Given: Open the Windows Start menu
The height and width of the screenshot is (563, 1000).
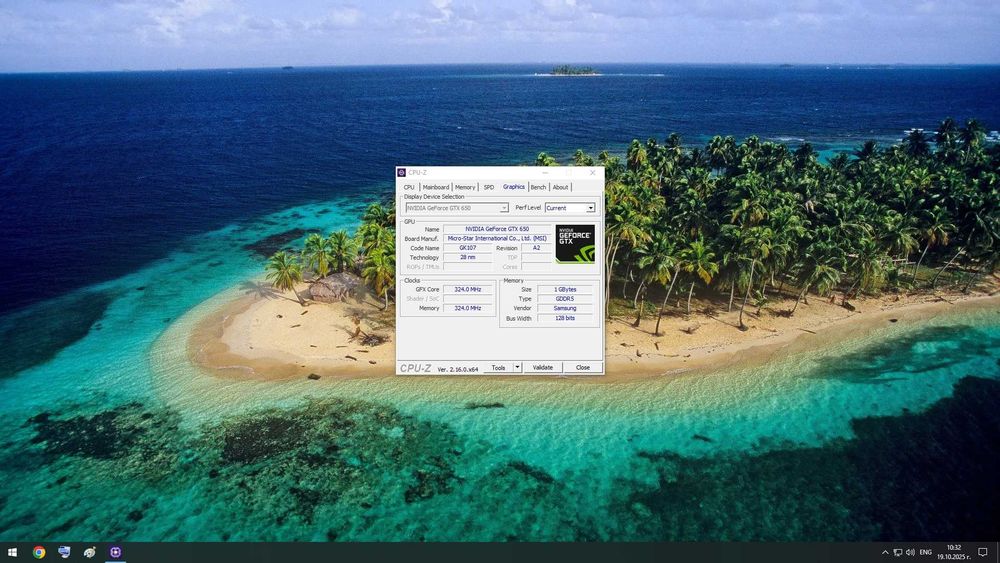Looking at the screenshot, I should point(12,552).
